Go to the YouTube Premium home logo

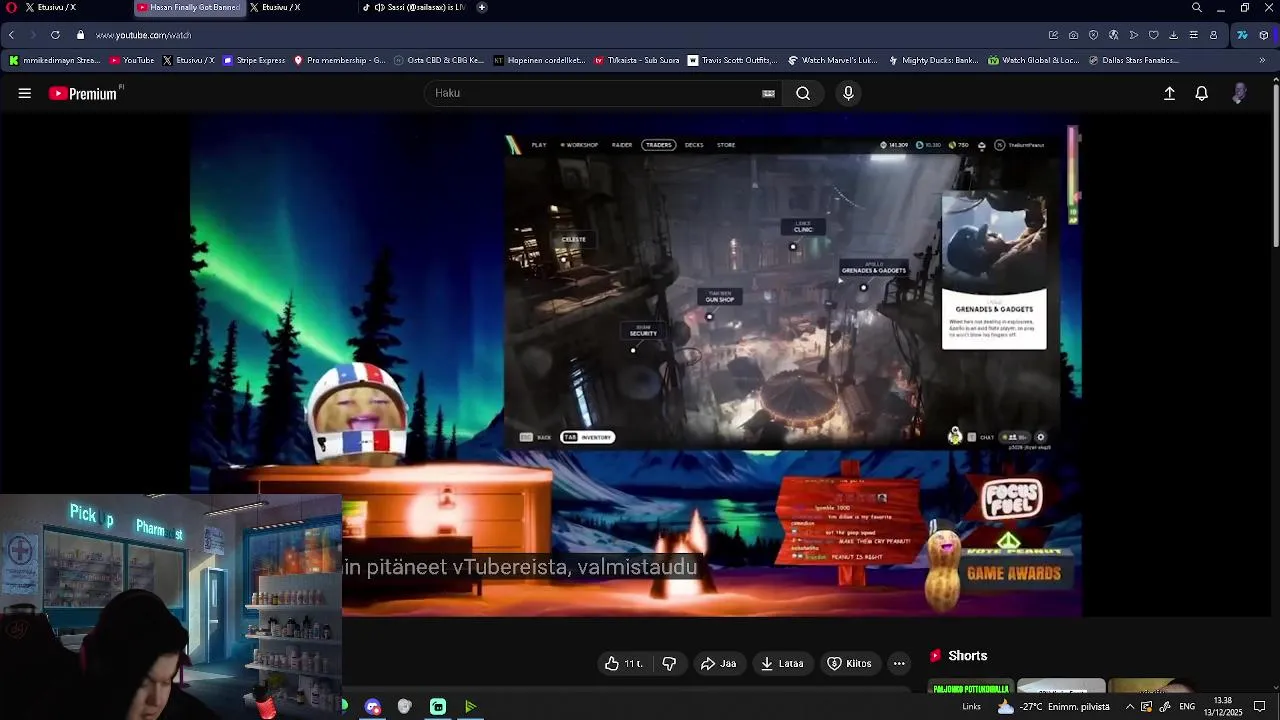tap(84, 93)
